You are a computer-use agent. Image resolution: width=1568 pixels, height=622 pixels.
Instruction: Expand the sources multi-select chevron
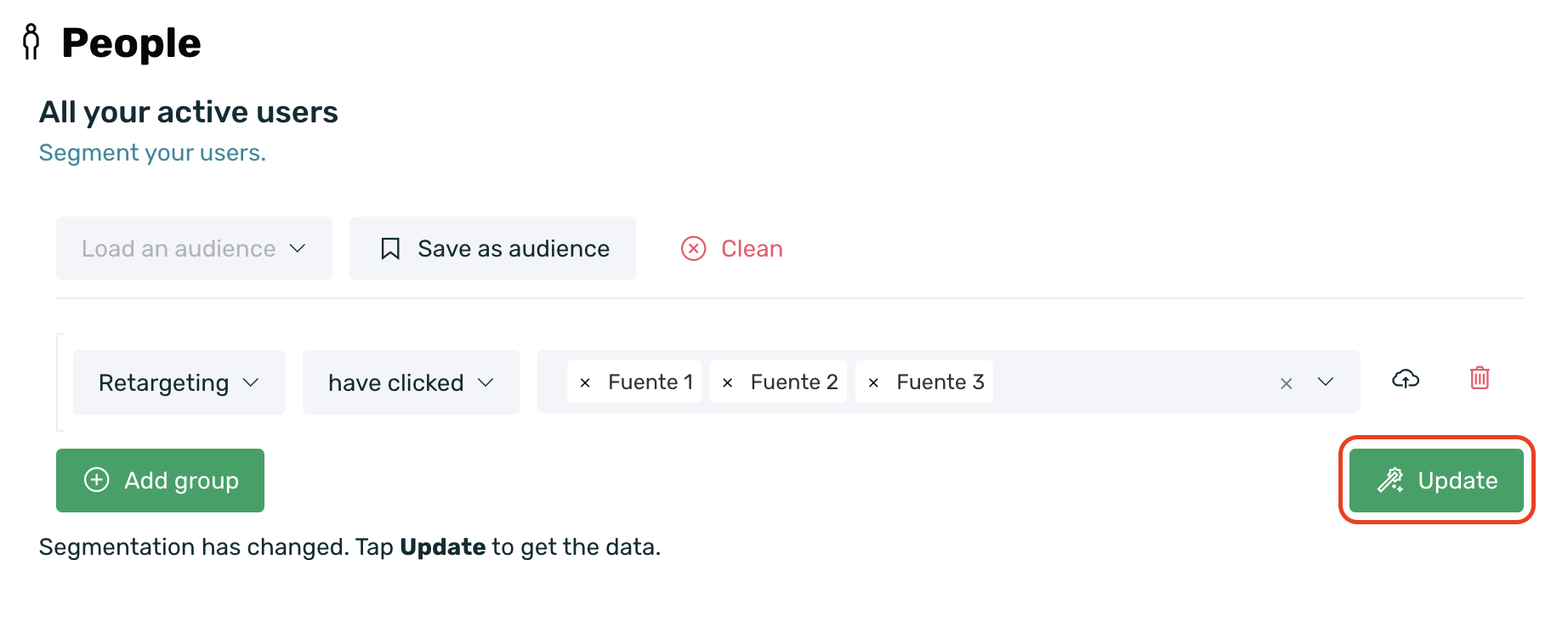pos(1325,382)
